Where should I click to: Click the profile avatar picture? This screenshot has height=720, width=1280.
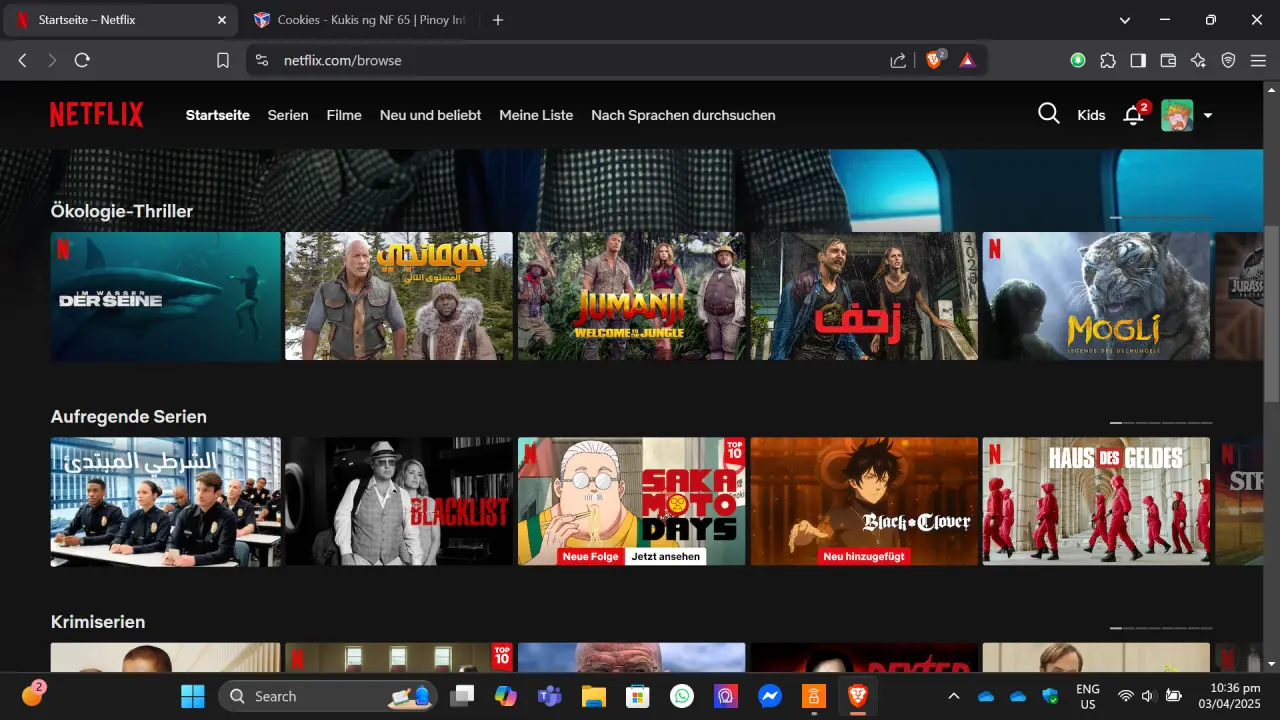pyautogui.click(x=1177, y=115)
